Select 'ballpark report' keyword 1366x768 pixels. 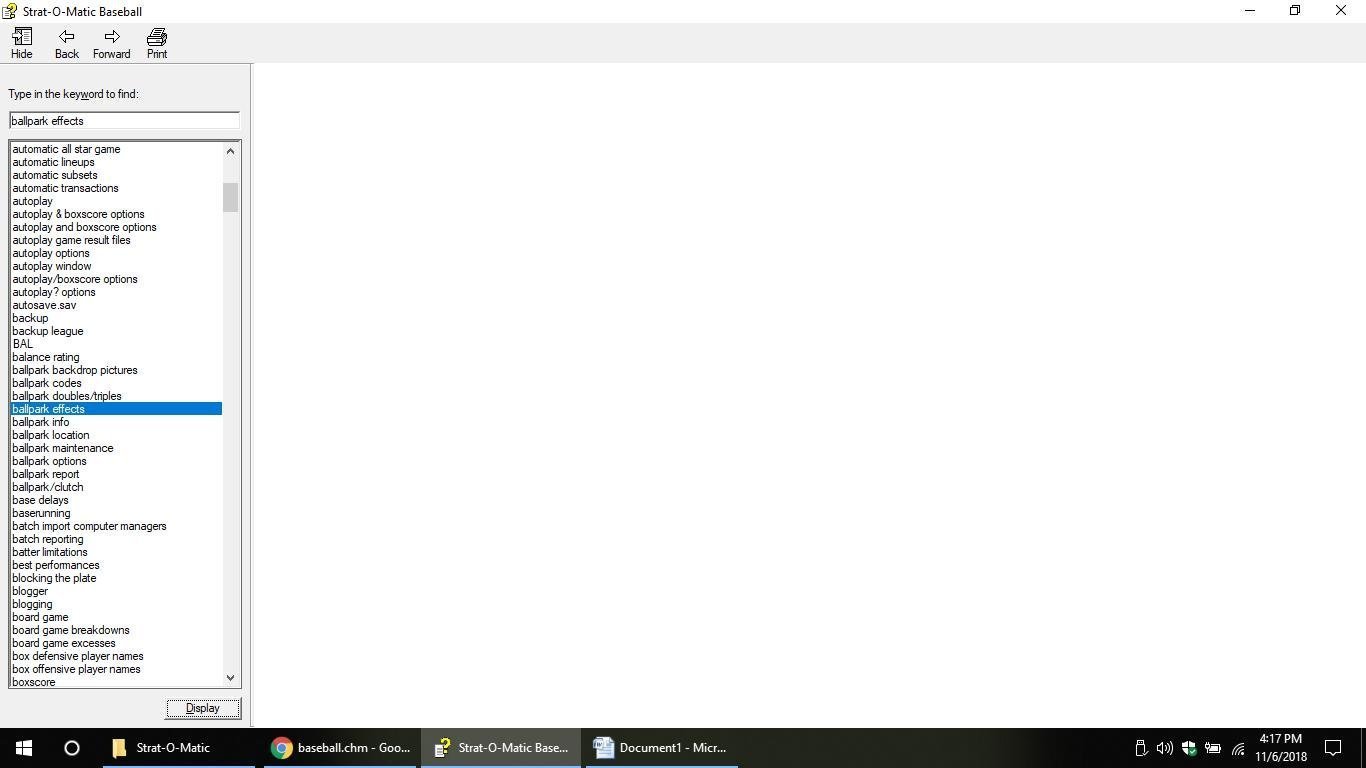(46, 474)
